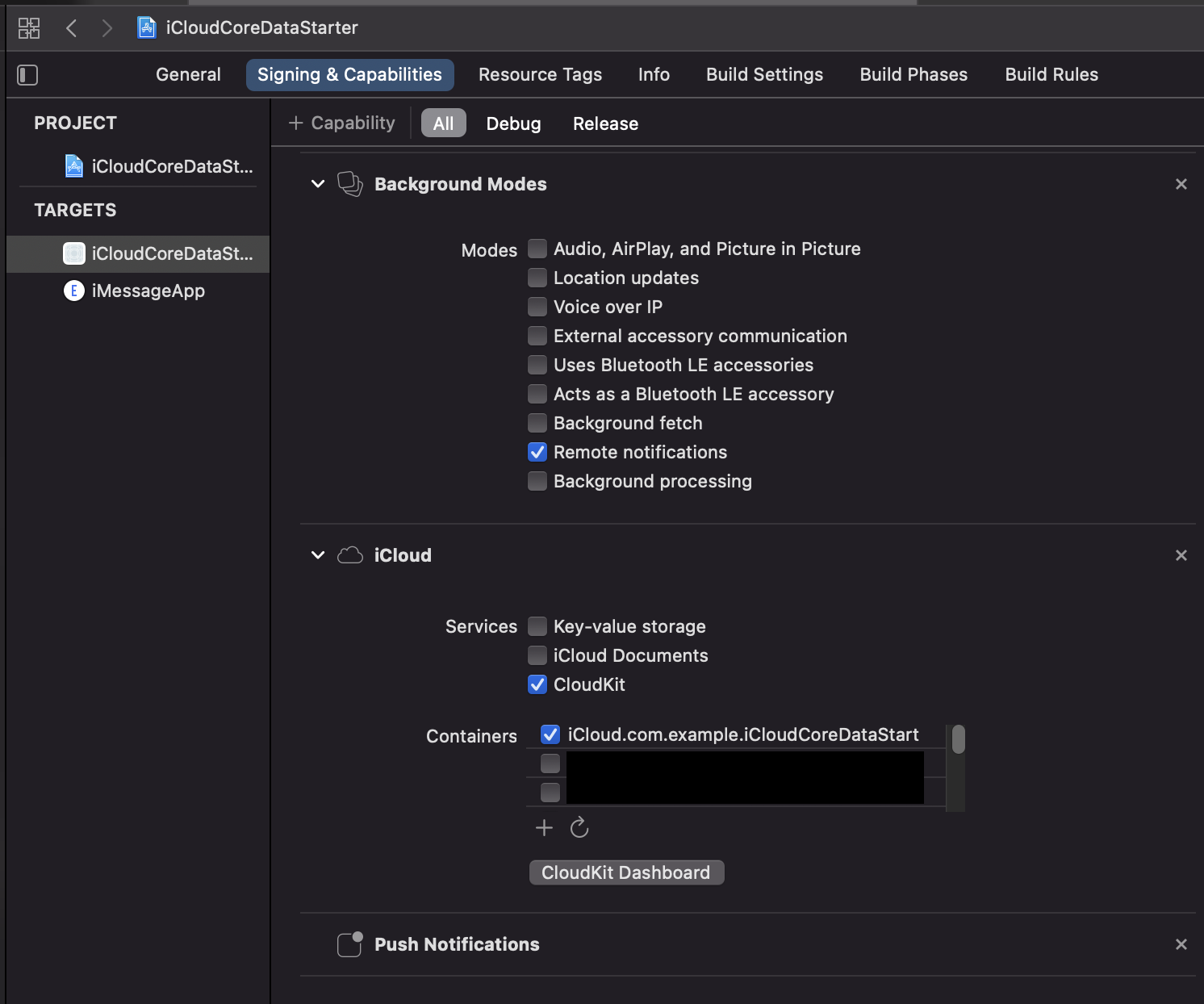Collapse the iCloud section
Image resolution: width=1204 pixels, height=1004 pixels.
(318, 555)
